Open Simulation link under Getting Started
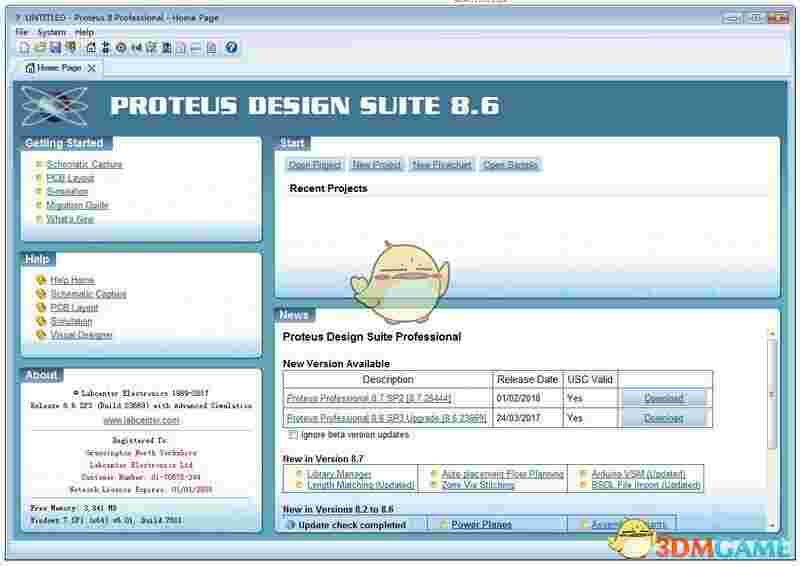Image resolution: width=800 pixels, height=566 pixels. (x=67, y=191)
